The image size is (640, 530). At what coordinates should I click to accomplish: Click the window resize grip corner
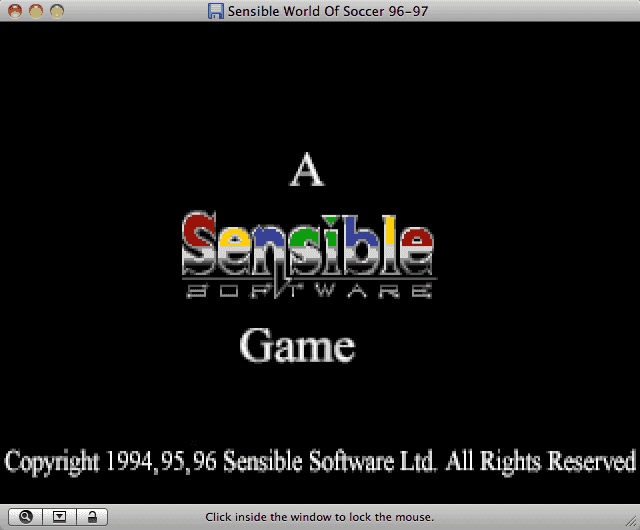pos(632,521)
